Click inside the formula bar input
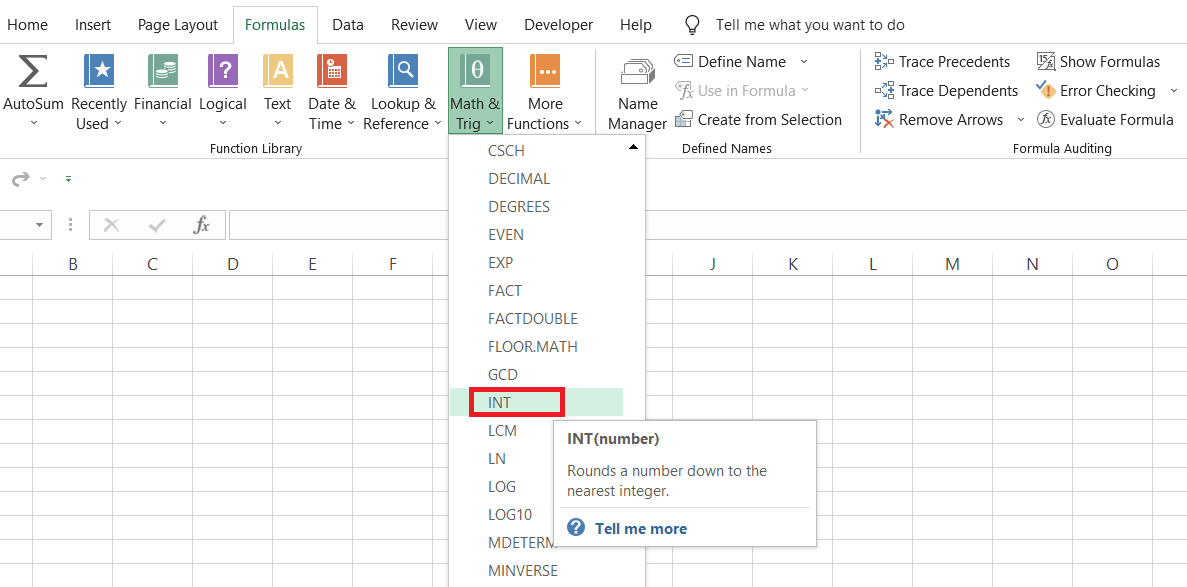 coord(700,225)
